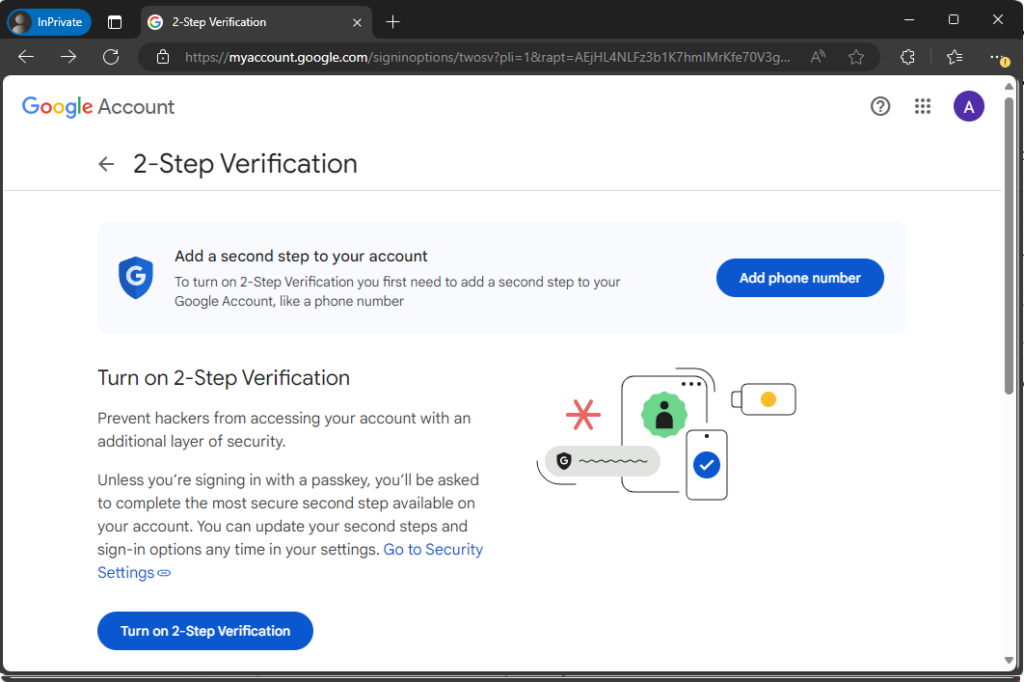Open the browser extensions puzzle icon

coord(908,57)
